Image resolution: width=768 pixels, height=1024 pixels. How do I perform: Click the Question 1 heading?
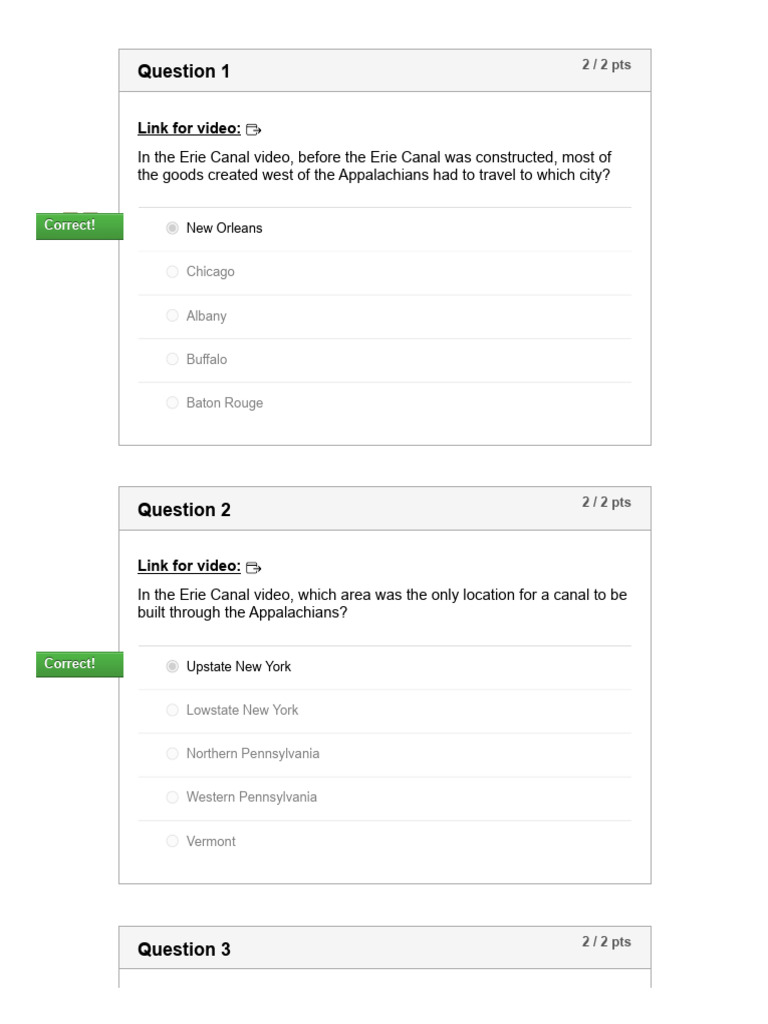click(x=184, y=71)
